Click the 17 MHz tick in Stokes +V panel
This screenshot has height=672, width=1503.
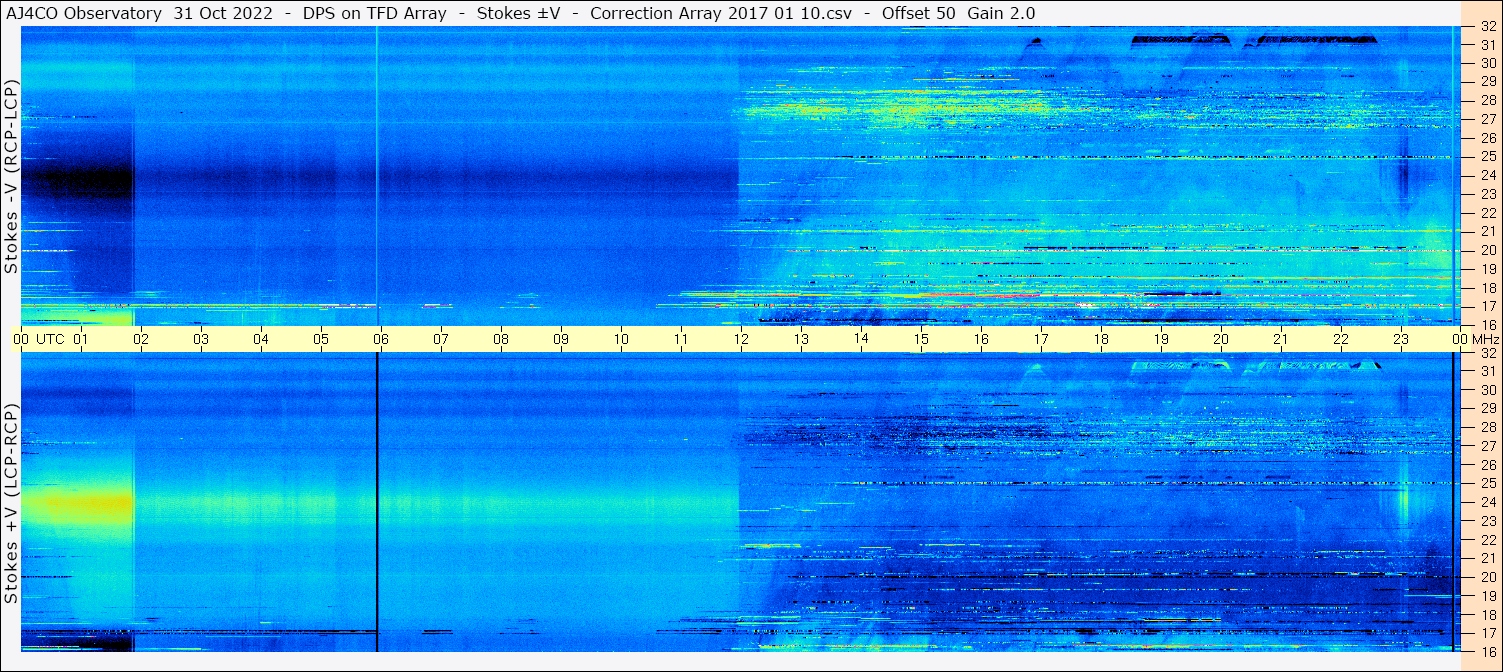tap(1487, 633)
